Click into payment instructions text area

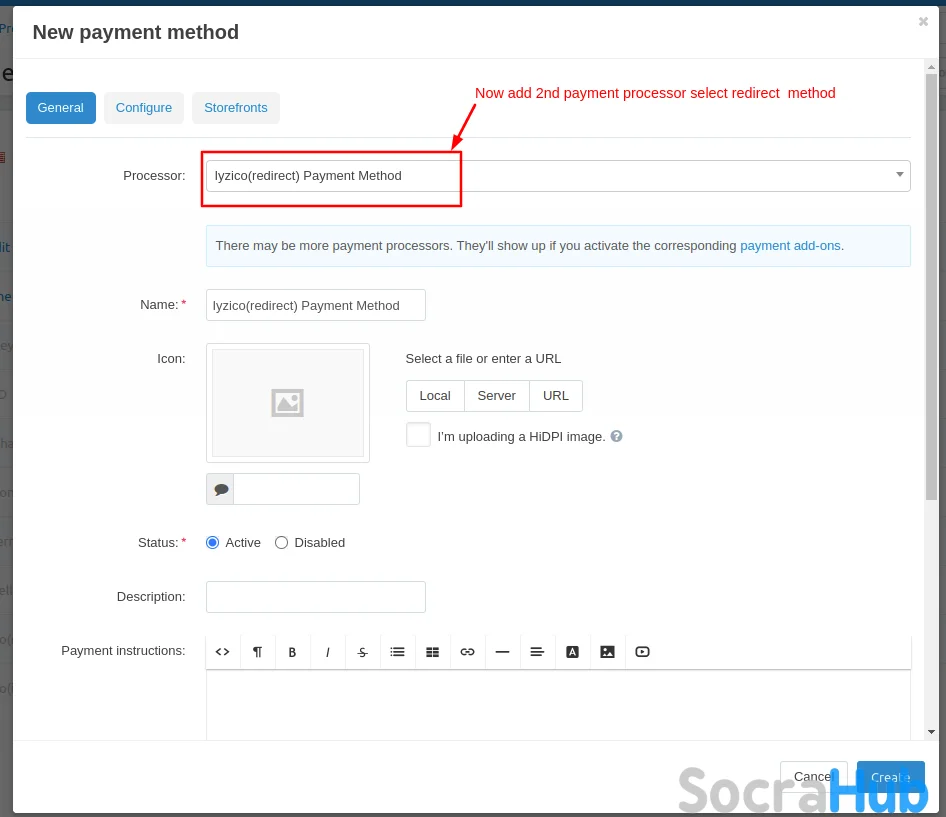(x=558, y=705)
